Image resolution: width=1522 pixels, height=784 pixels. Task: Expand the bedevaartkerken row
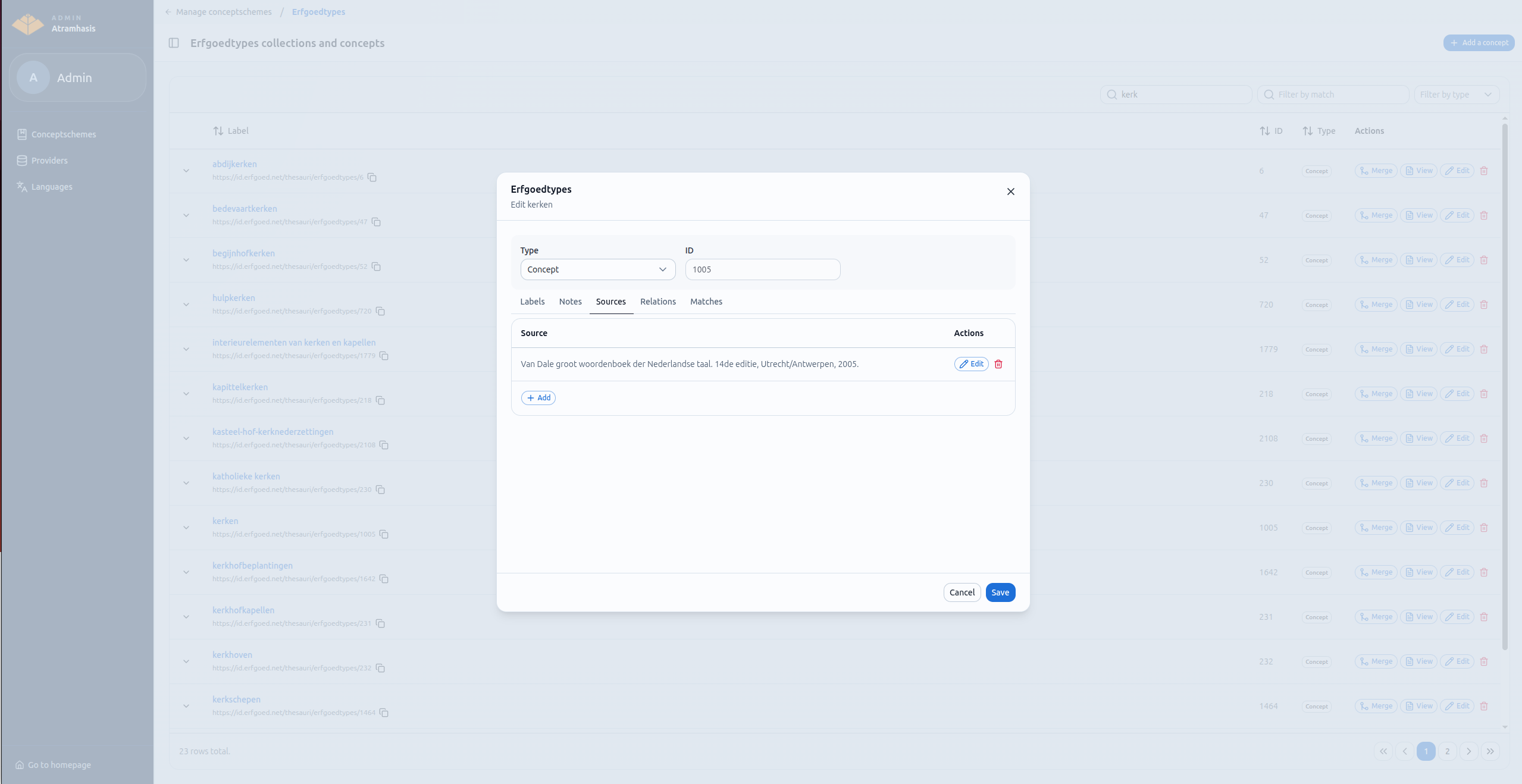point(186,215)
